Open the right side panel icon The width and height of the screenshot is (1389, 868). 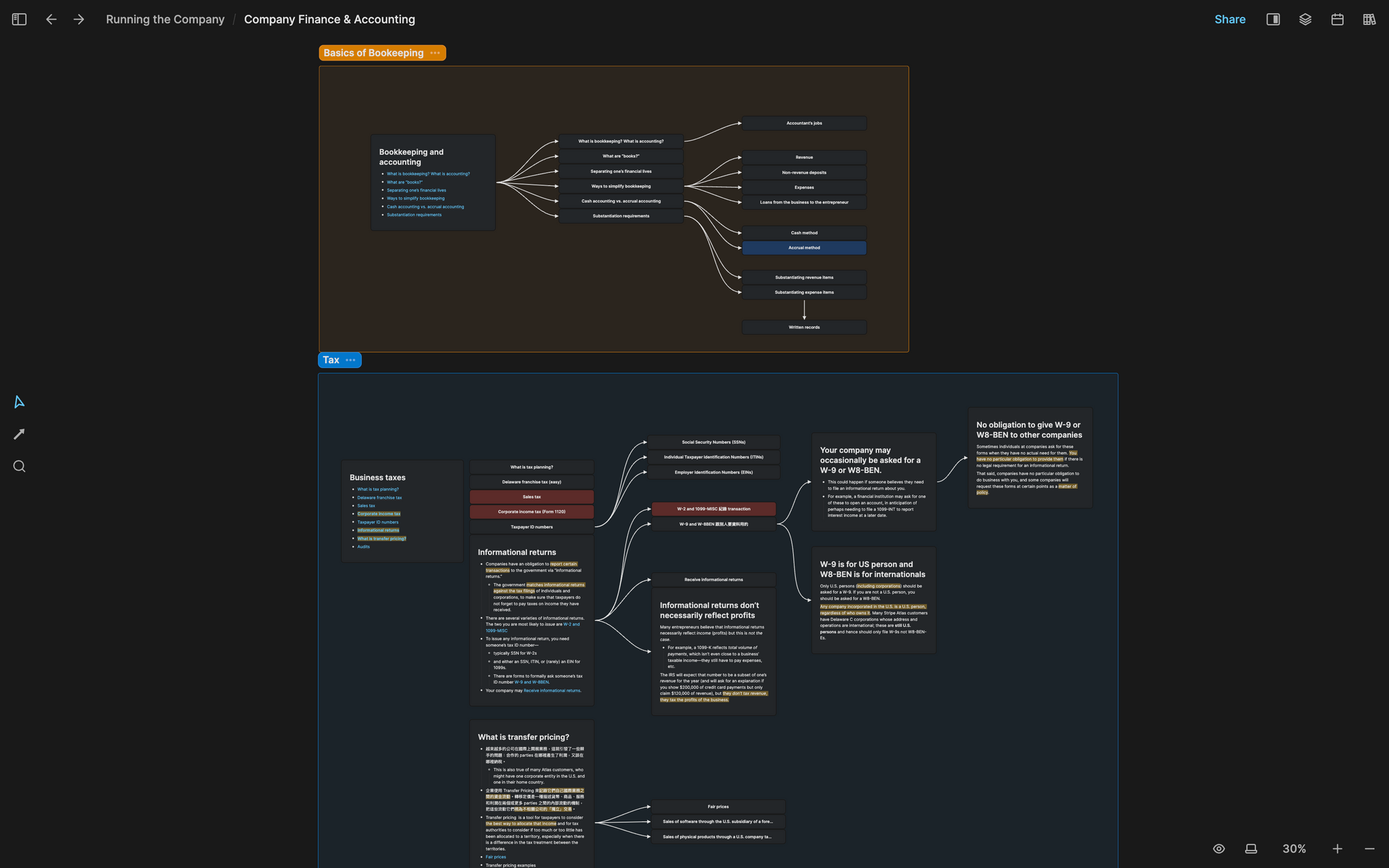(1273, 19)
